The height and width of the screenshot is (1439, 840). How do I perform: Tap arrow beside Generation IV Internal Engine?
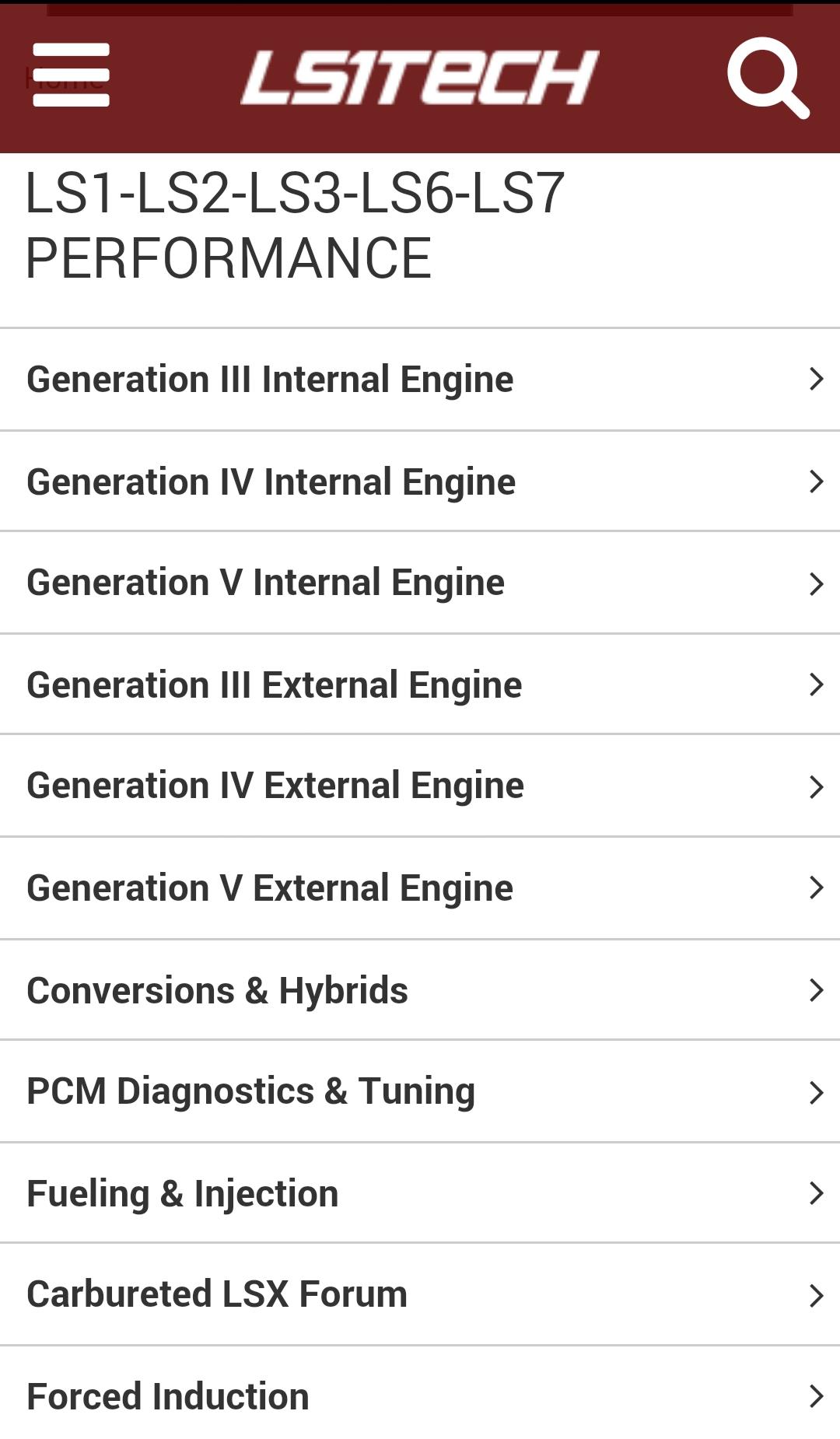816,481
